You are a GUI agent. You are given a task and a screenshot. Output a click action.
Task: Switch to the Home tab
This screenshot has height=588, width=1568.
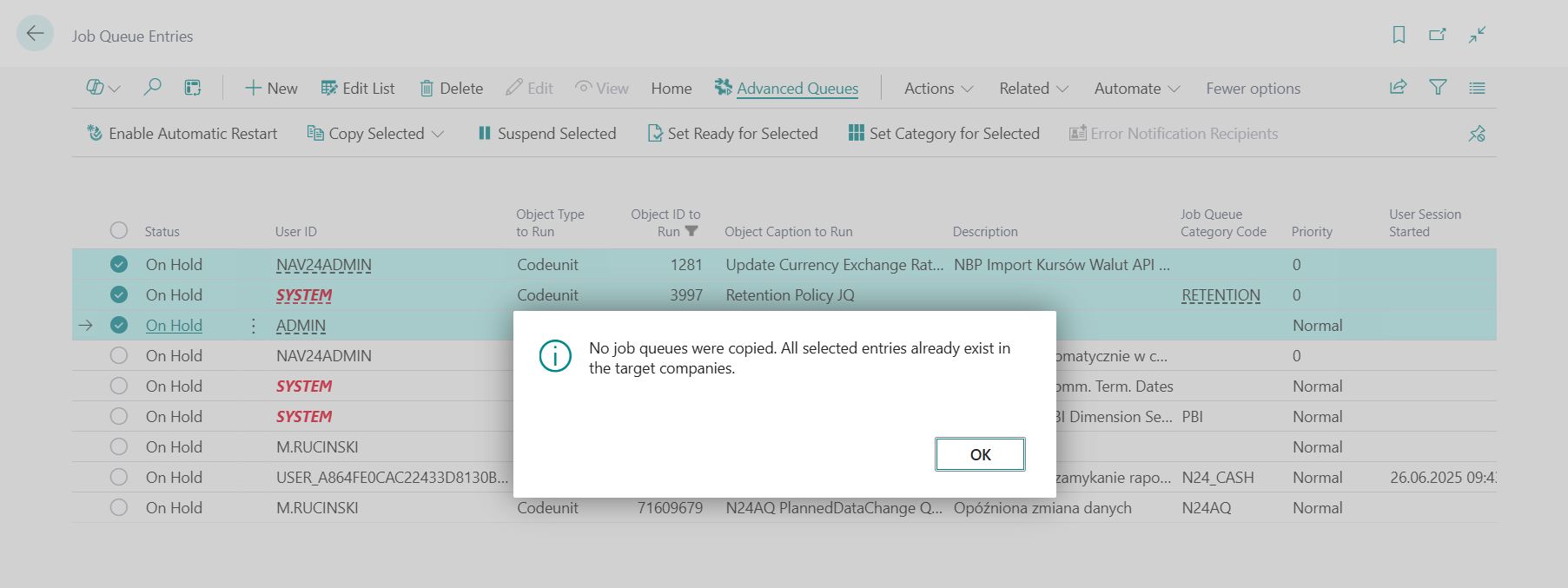[672, 88]
